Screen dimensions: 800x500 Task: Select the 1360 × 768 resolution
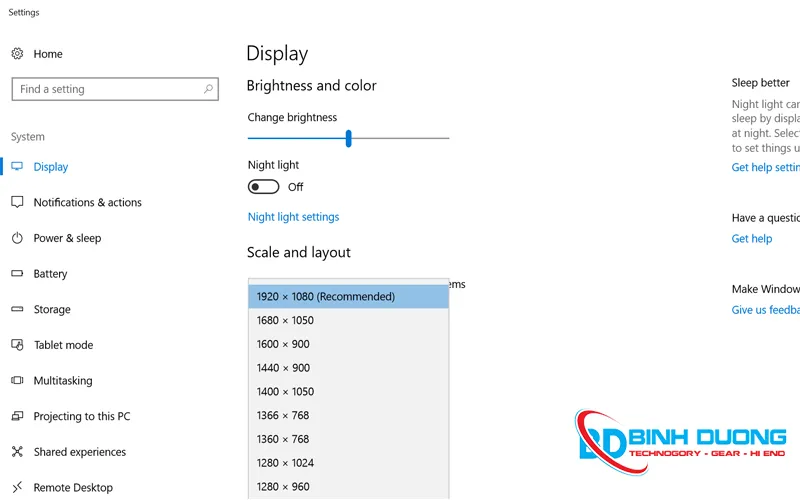coord(348,439)
